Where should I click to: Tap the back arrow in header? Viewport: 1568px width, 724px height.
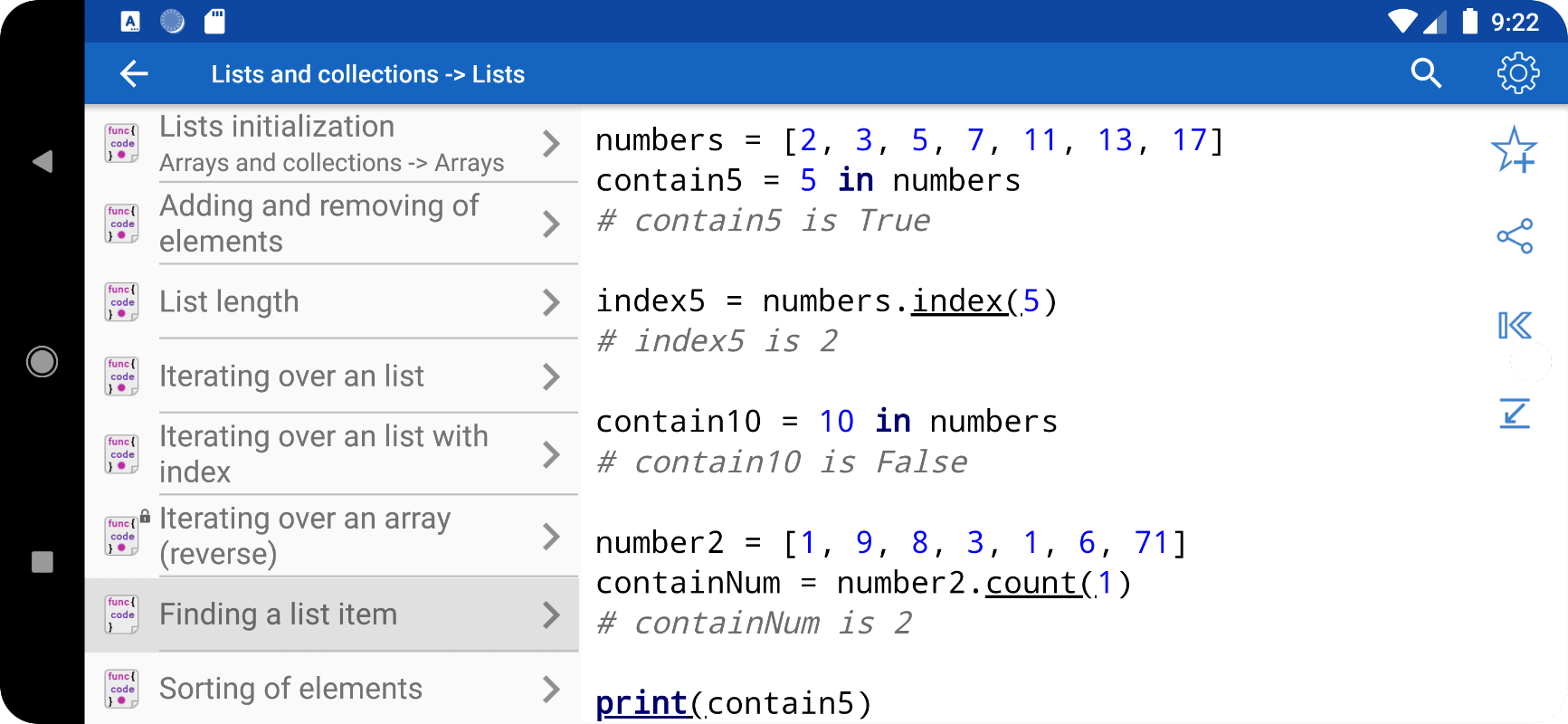click(134, 73)
